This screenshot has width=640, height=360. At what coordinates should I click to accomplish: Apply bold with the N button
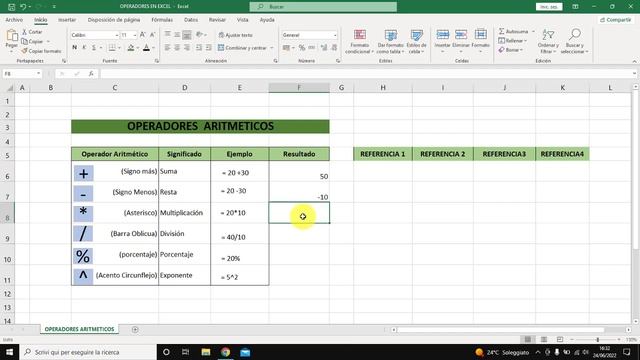[74, 48]
